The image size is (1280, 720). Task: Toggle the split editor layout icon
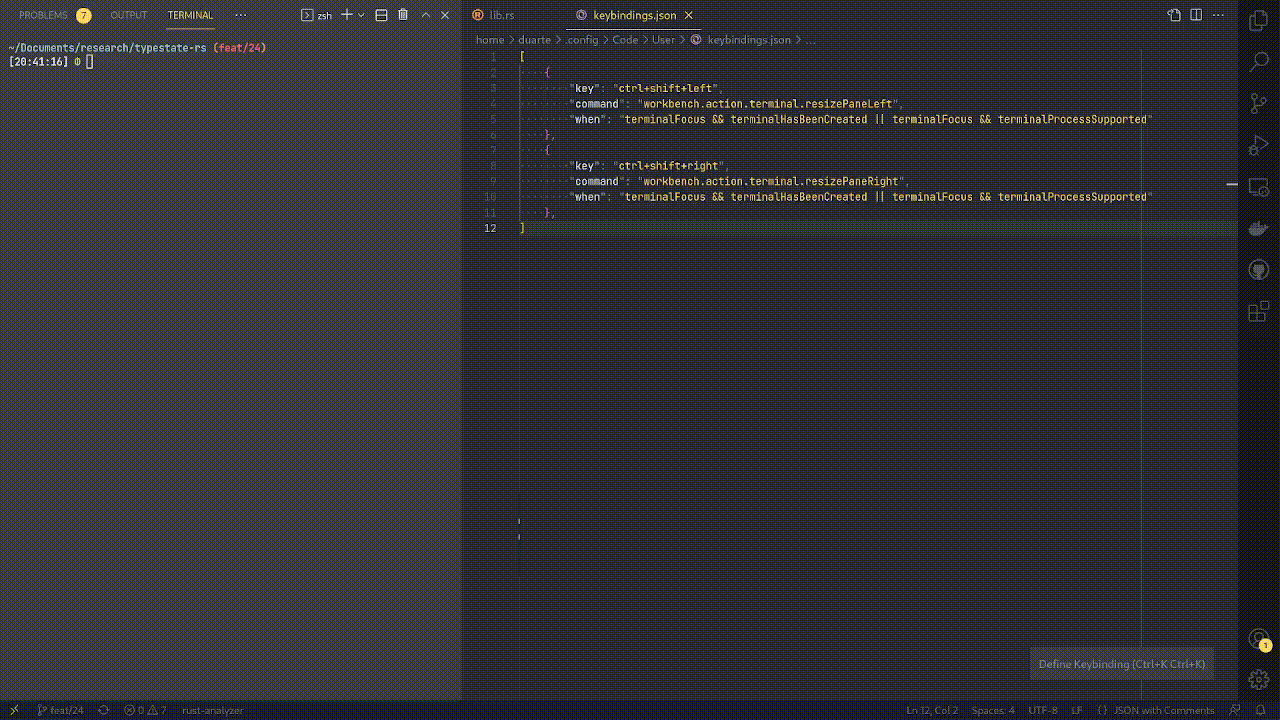tap(1194, 15)
